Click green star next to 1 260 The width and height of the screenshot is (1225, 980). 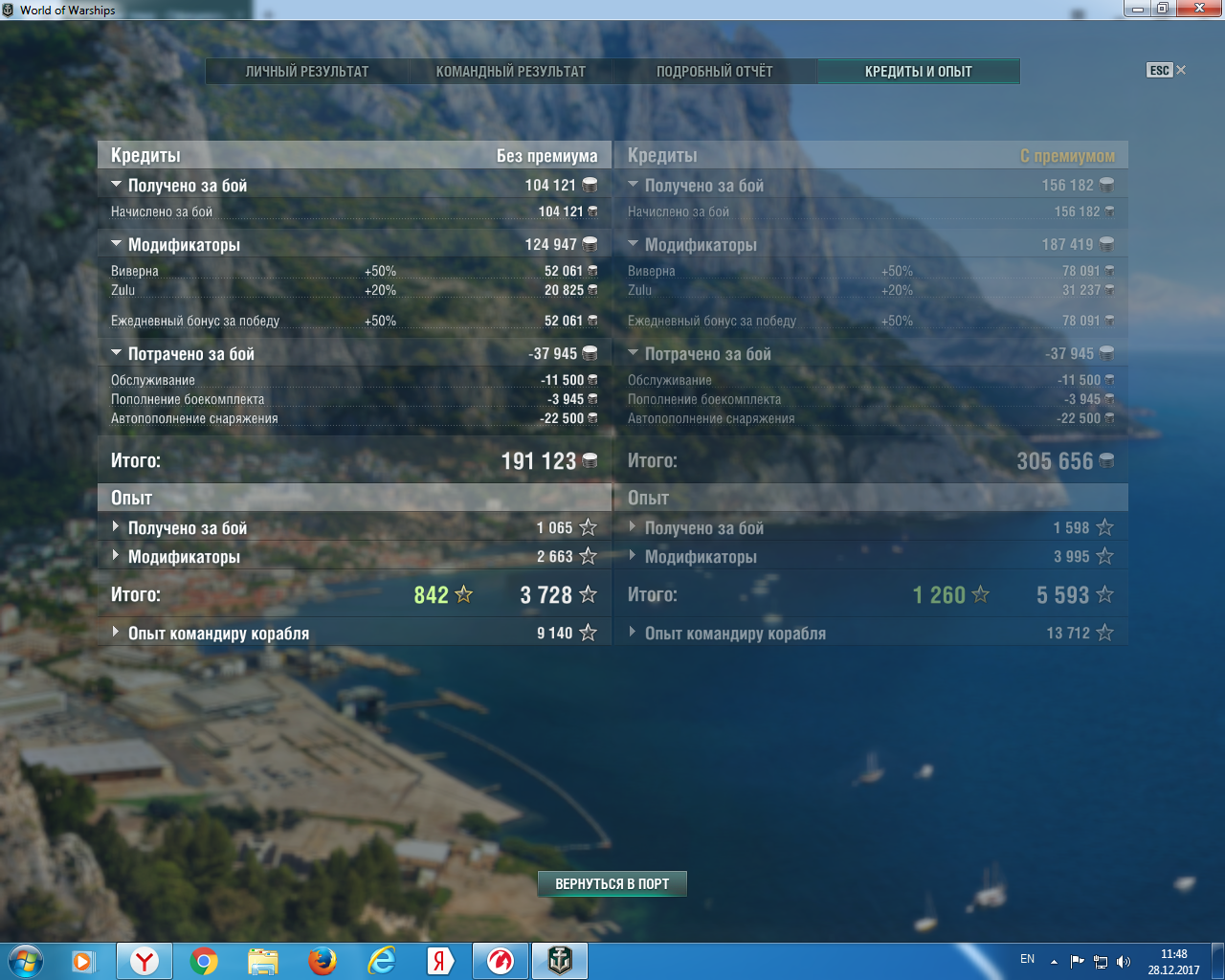pos(981,594)
